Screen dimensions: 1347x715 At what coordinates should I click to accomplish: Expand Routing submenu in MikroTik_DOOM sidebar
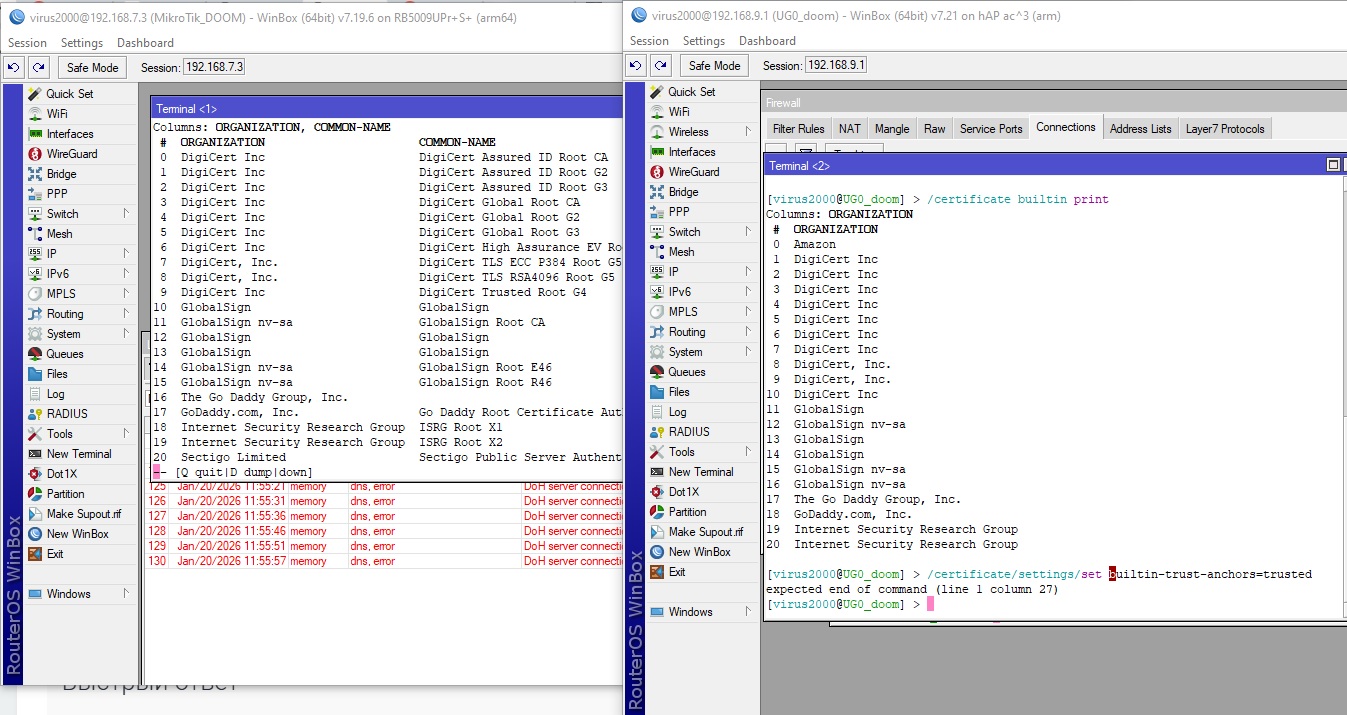click(x=126, y=314)
